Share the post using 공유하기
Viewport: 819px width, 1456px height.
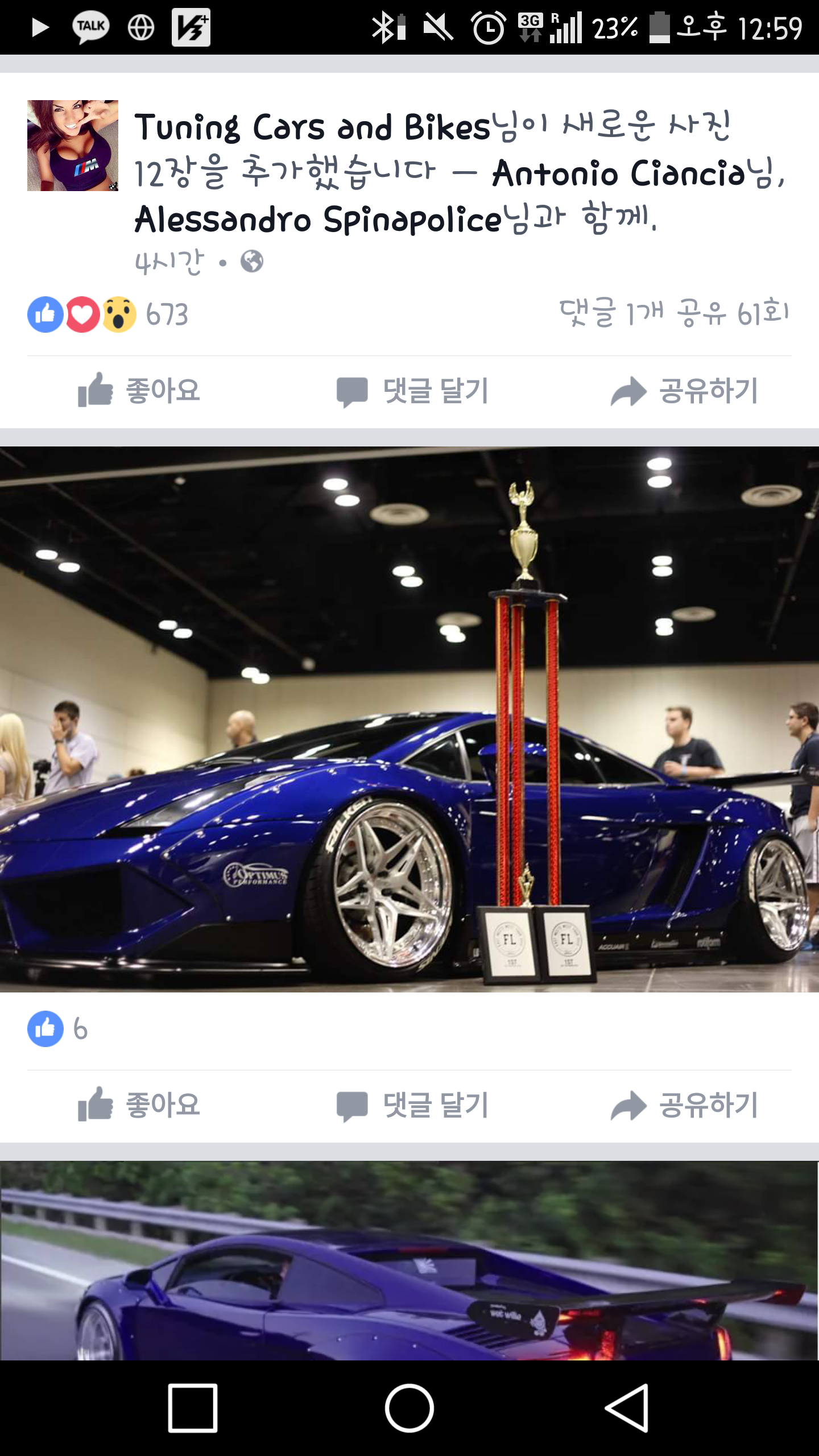[684, 391]
